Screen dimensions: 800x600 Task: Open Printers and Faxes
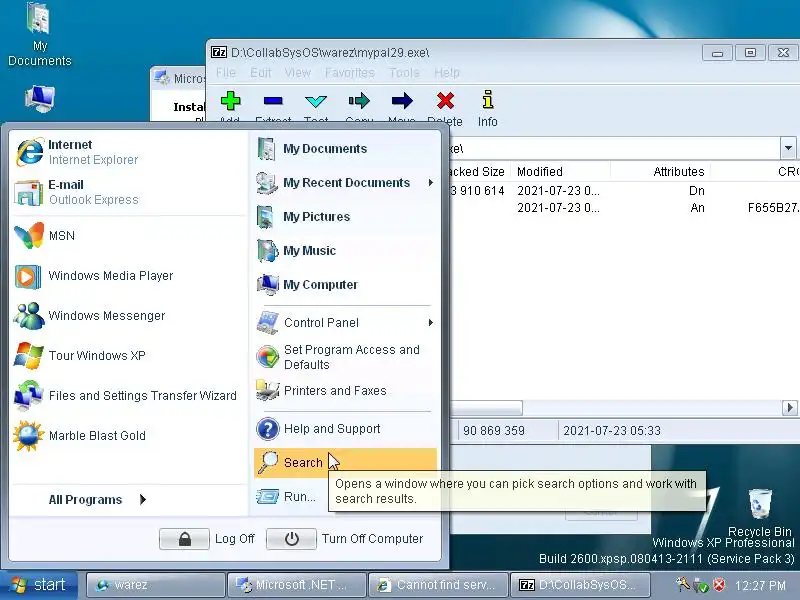tap(345, 391)
